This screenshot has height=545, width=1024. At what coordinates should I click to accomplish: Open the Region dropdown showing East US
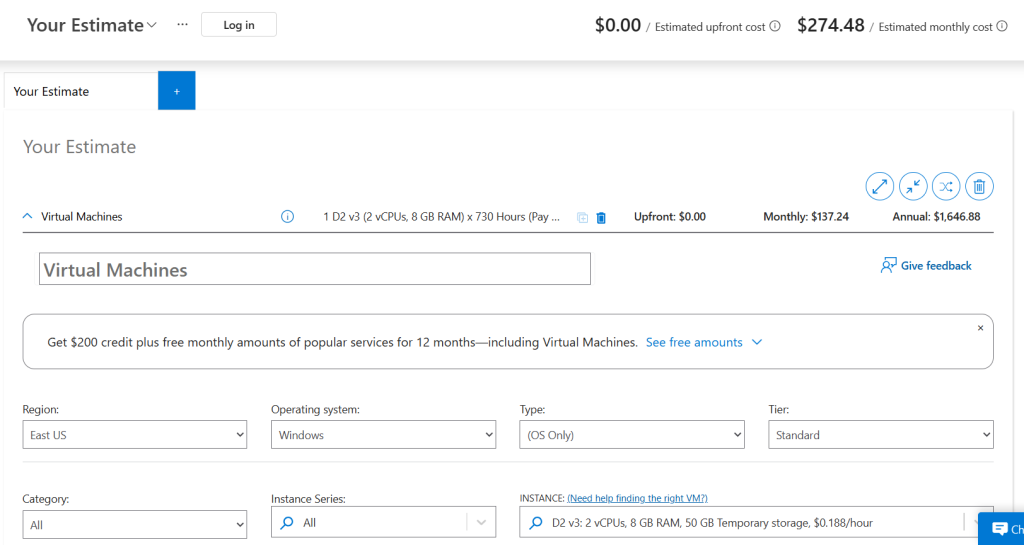135,435
